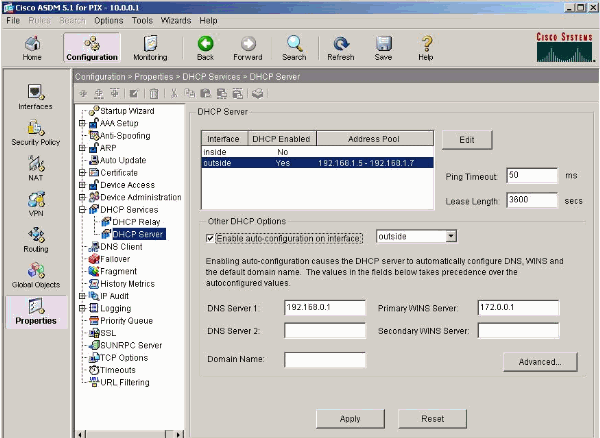
Task: Expand the Certificate node
Action: coord(82,173)
